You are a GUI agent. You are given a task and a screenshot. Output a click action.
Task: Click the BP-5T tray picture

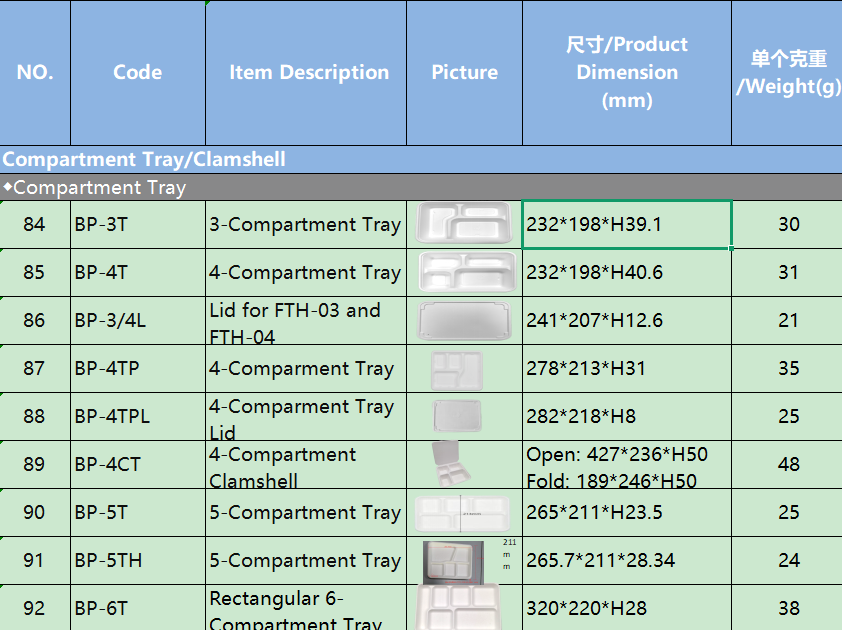(465, 512)
